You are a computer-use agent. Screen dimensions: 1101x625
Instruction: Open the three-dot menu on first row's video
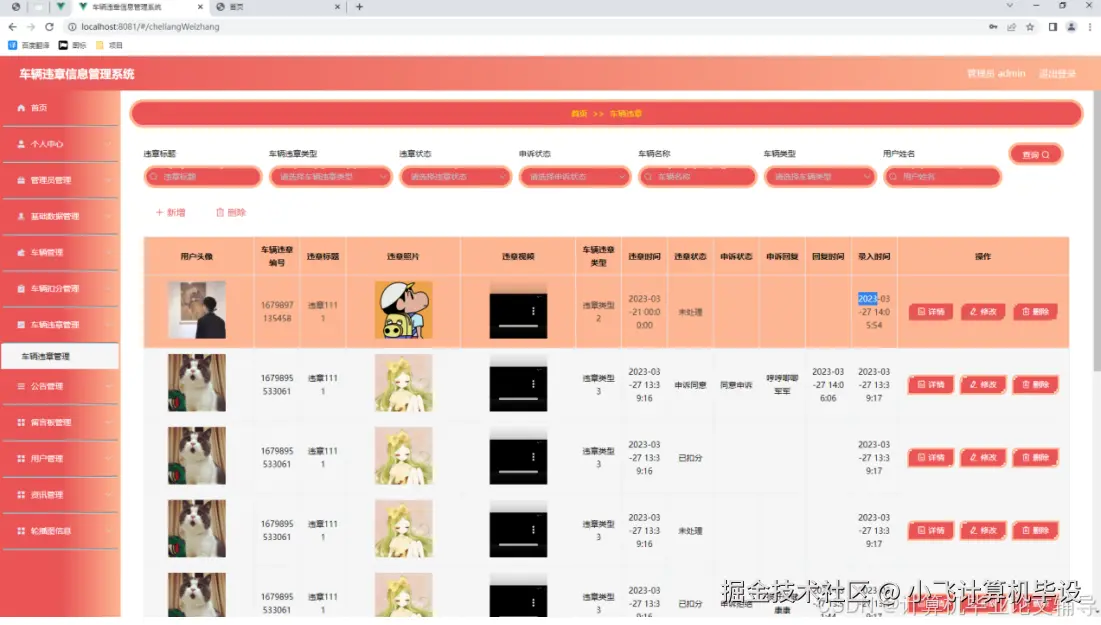click(x=533, y=311)
